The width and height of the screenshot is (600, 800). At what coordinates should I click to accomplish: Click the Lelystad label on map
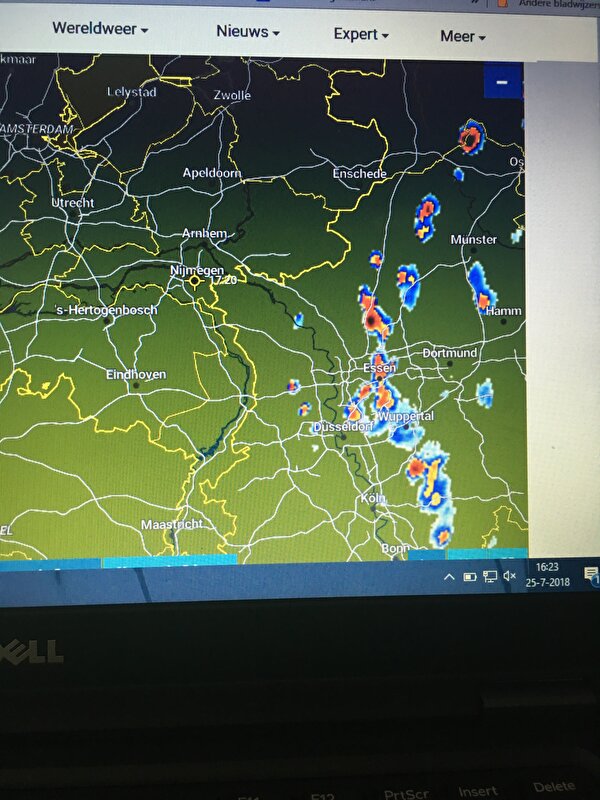(x=132, y=92)
